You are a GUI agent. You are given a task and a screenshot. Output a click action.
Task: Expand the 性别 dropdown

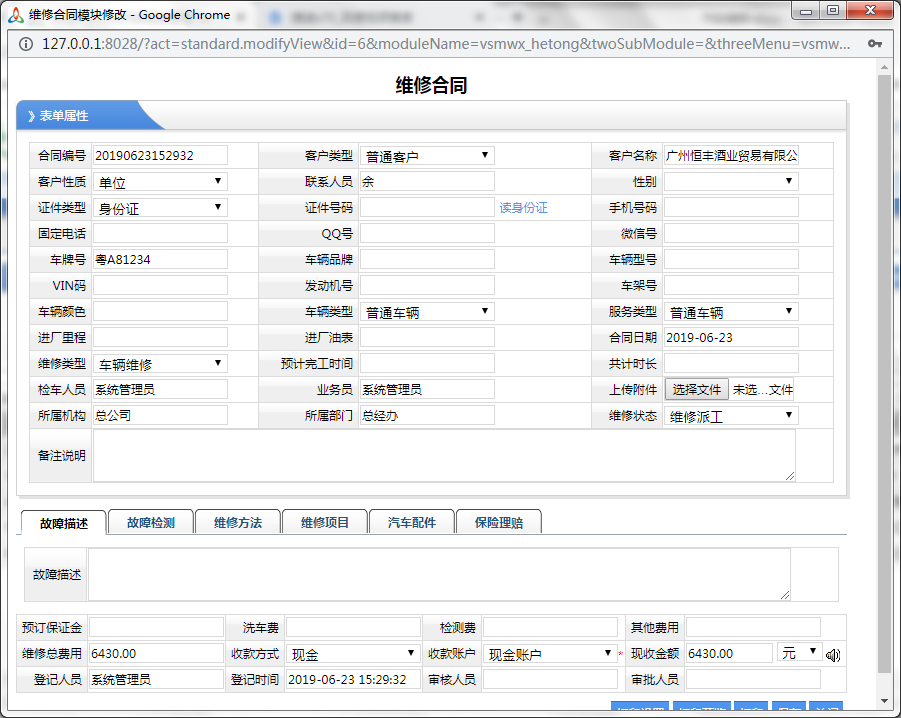730,182
